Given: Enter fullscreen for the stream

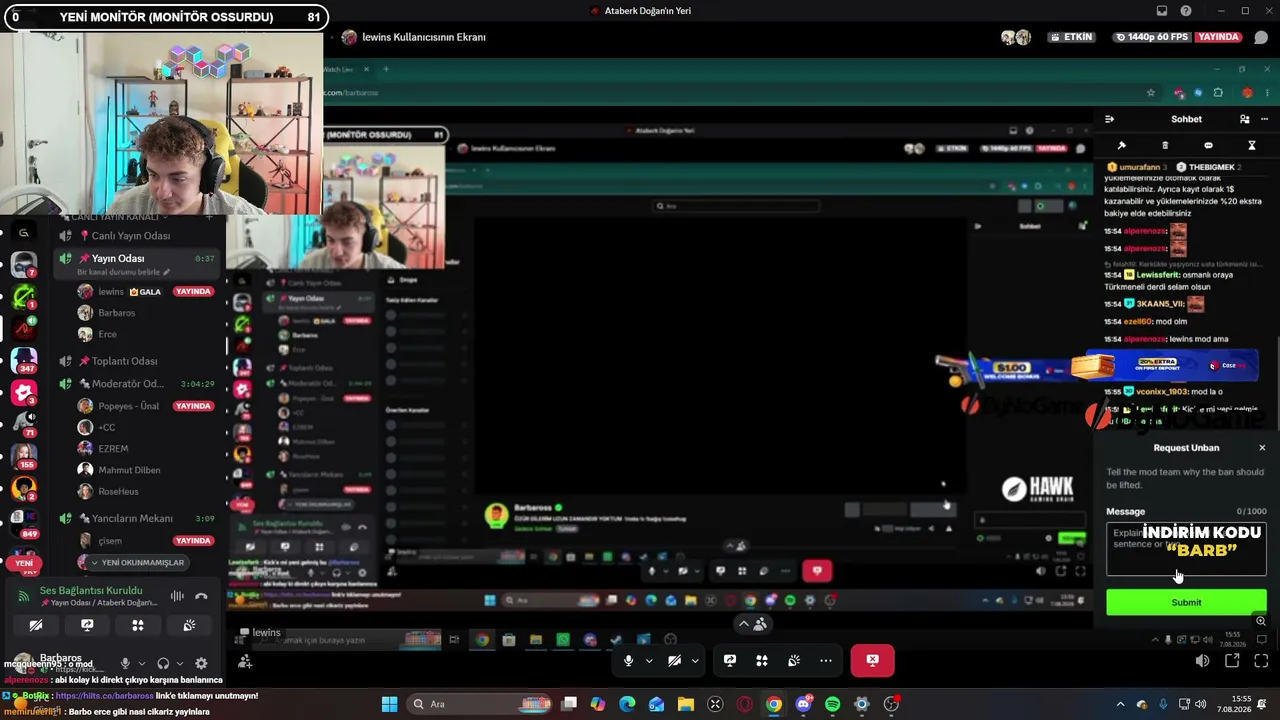Looking at the screenshot, I should 1261,660.
